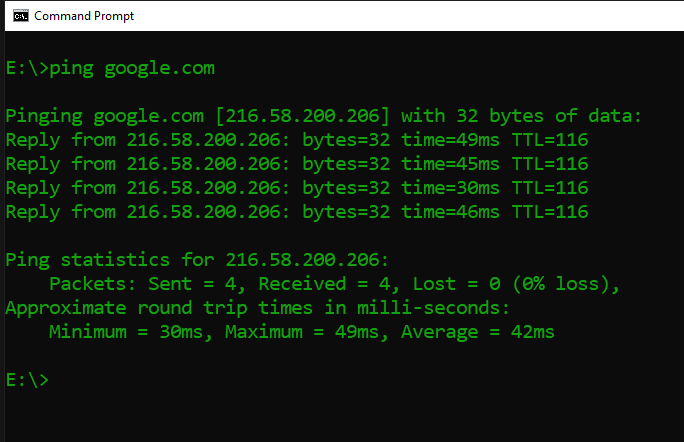This screenshot has width=684, height=442.
Task: Click 'Approximate round trip times in milli-seconds:' line
Action: point(257,308)
